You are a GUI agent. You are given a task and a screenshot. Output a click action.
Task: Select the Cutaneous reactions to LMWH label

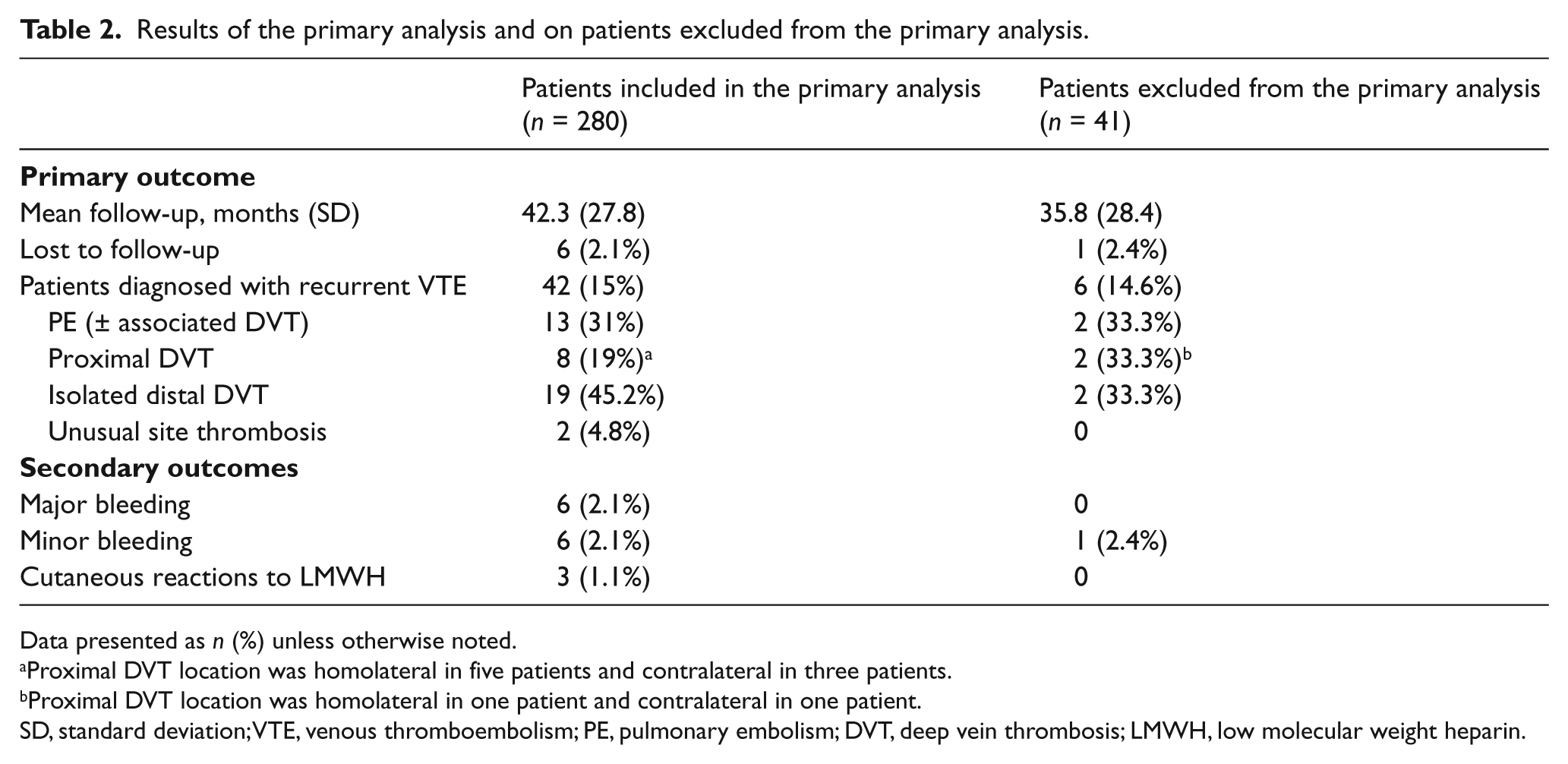[x=203, y=577]
